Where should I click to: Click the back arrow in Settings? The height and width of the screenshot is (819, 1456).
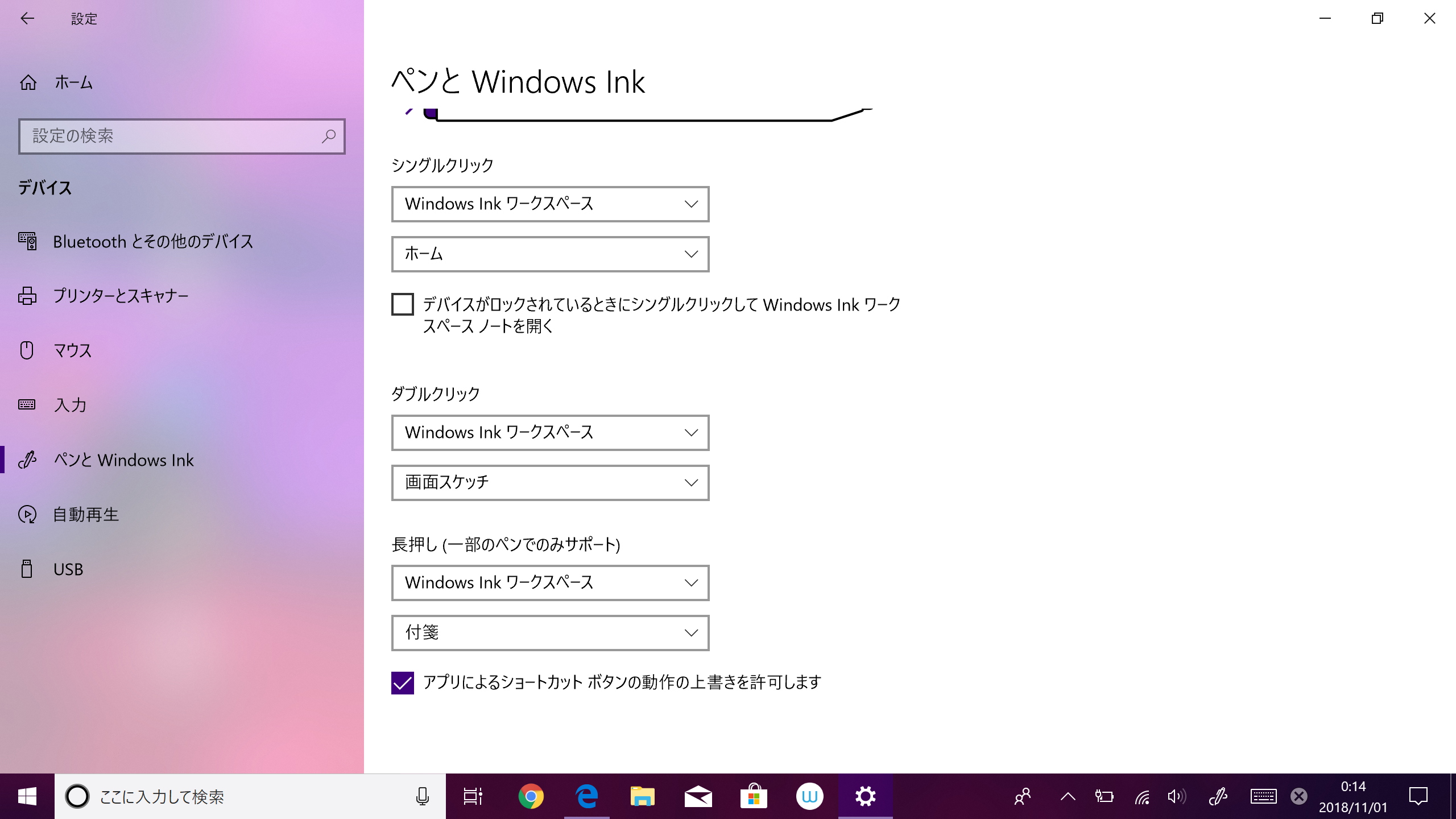(x=27, y=18)
